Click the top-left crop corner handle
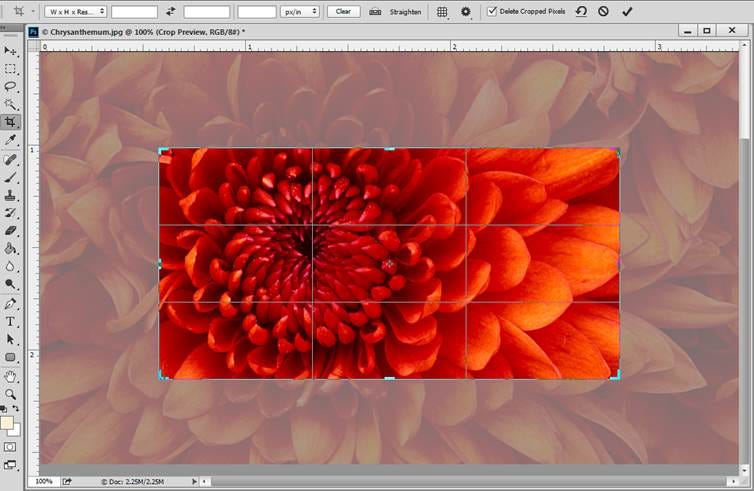 (163, 152)
